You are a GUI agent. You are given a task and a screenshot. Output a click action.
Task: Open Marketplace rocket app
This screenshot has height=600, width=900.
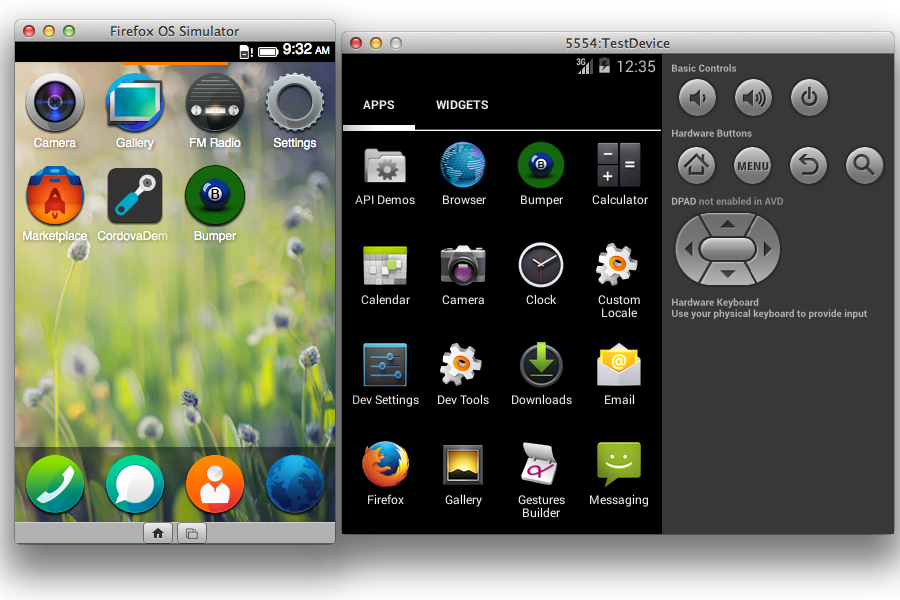(x=55, y=196)
